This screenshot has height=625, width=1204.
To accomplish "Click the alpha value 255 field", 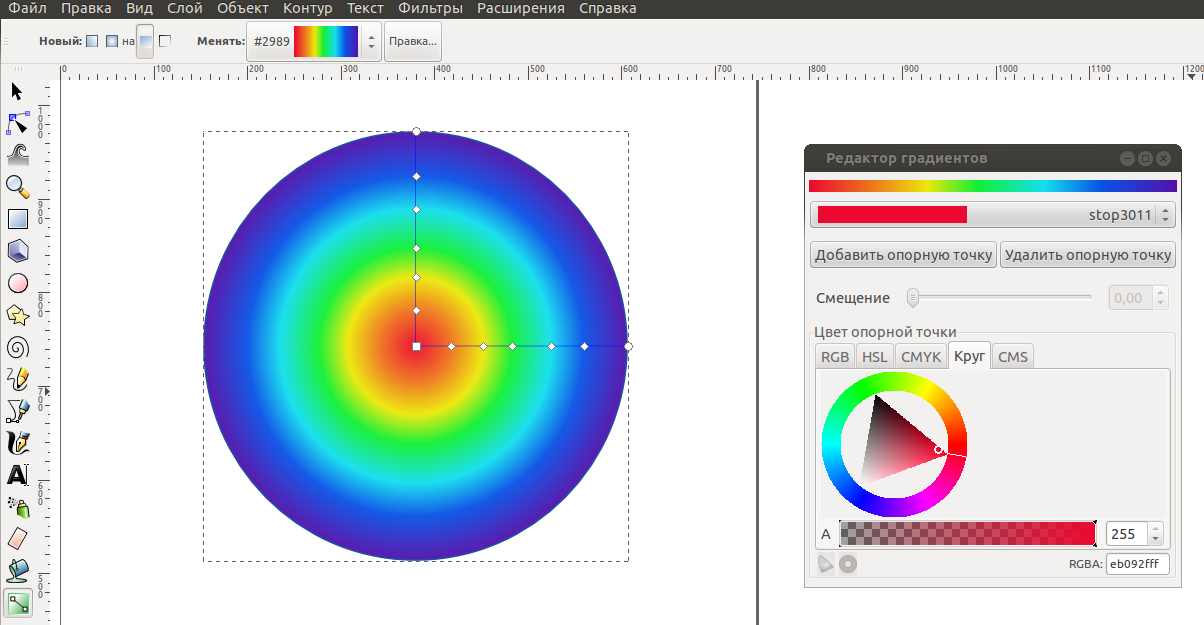I will tap(1126, 534).
